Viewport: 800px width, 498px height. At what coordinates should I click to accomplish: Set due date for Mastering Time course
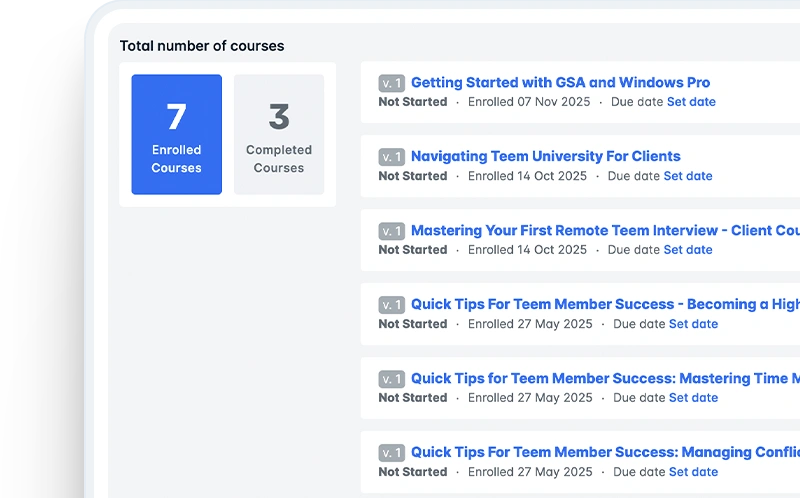tap(693, 398)
